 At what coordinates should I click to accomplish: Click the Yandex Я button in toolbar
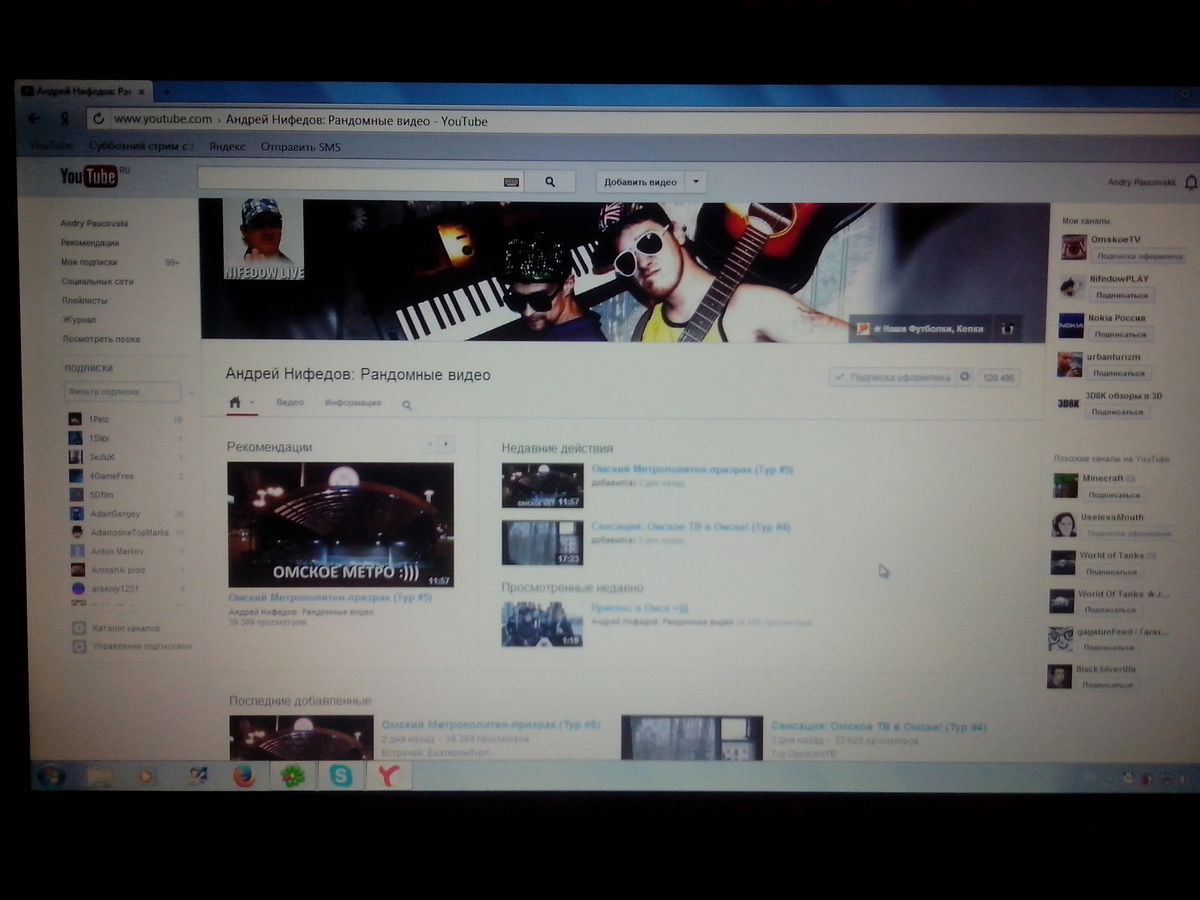tap(64, 118)
